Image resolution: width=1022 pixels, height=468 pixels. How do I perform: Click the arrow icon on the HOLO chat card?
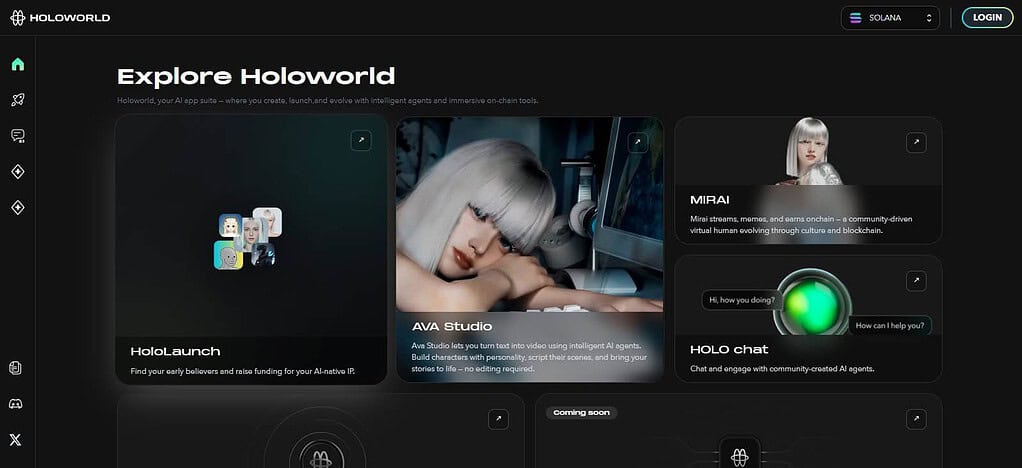click(916, 281)
